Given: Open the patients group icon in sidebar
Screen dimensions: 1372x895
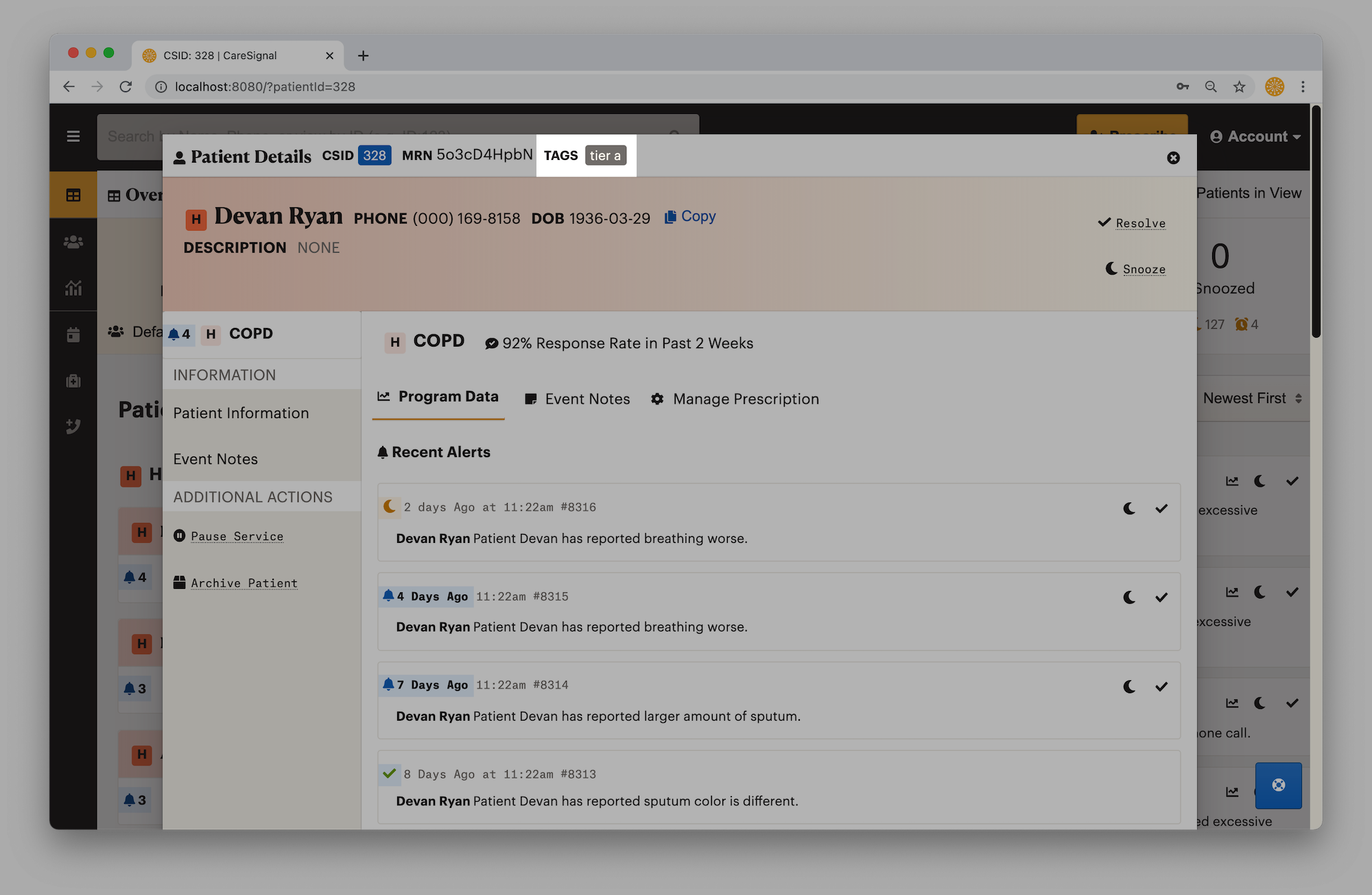Looking at the screenshot, I should click(x=73, y=242).
